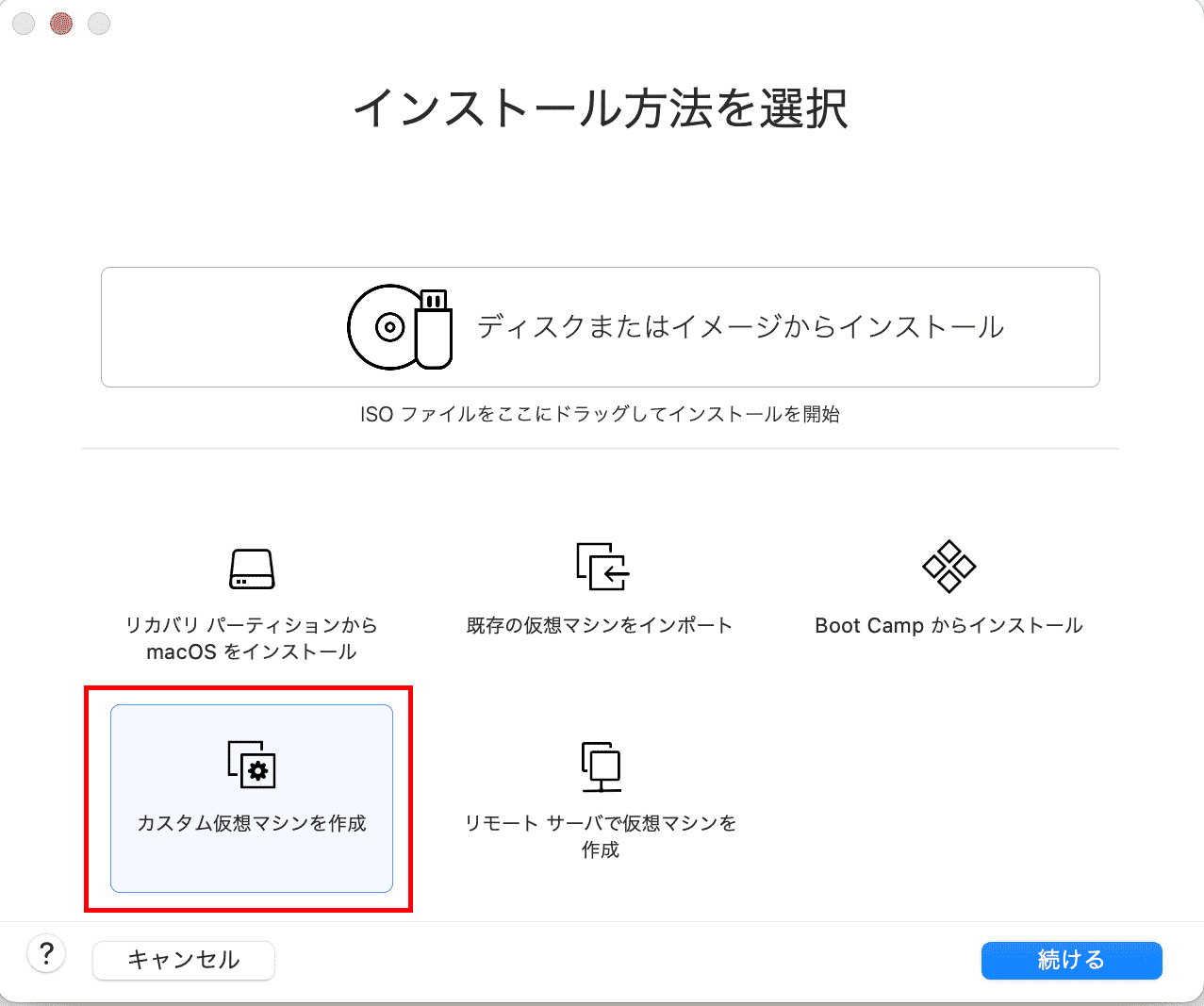Click the import existing virtual machine icon
Viewport: 1204px width, 1006px height.
(602, 566)
